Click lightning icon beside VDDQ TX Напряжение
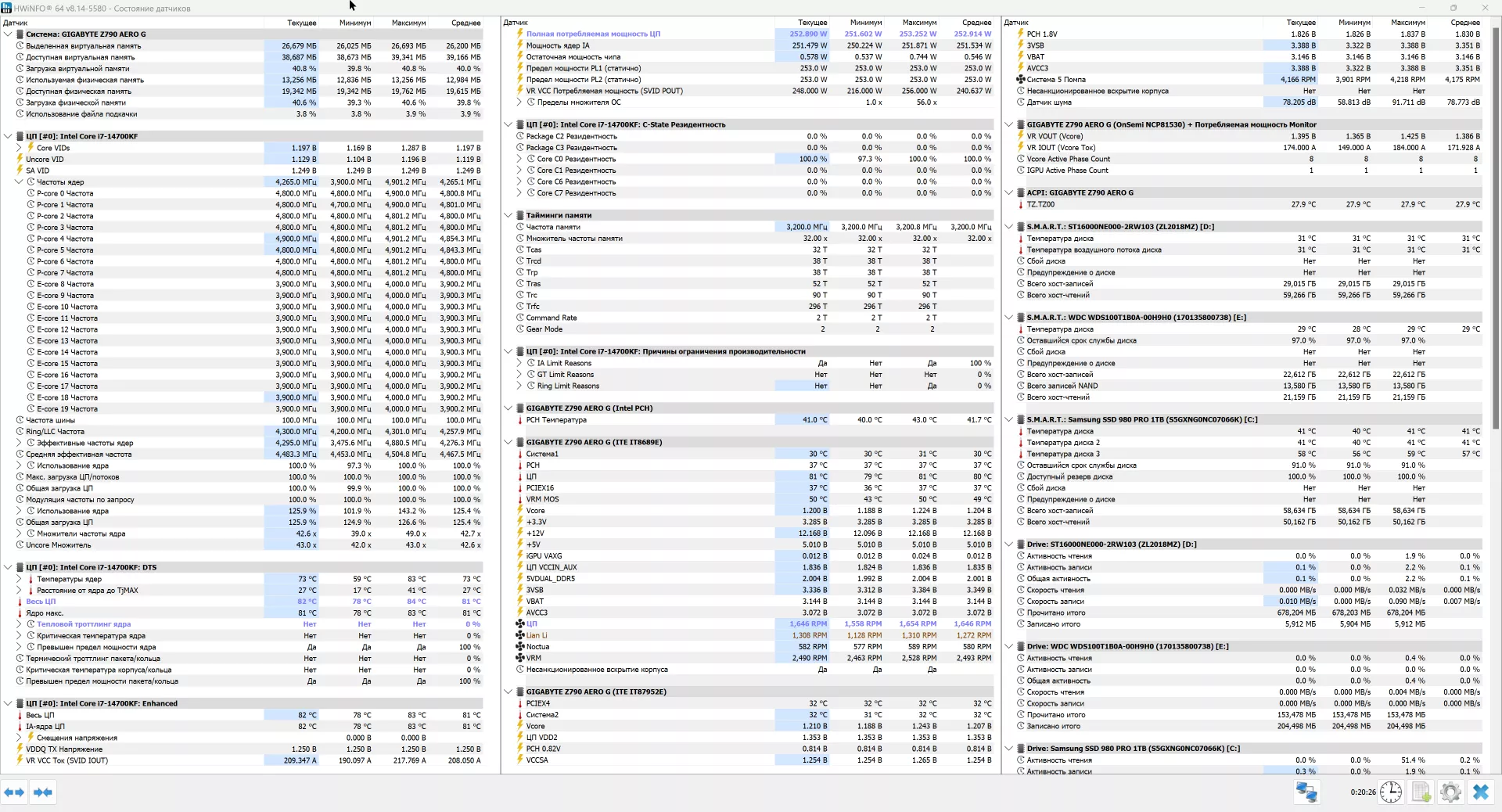Image resolution: width=1502 pixels, height=812 pixels. coord(20,749)
